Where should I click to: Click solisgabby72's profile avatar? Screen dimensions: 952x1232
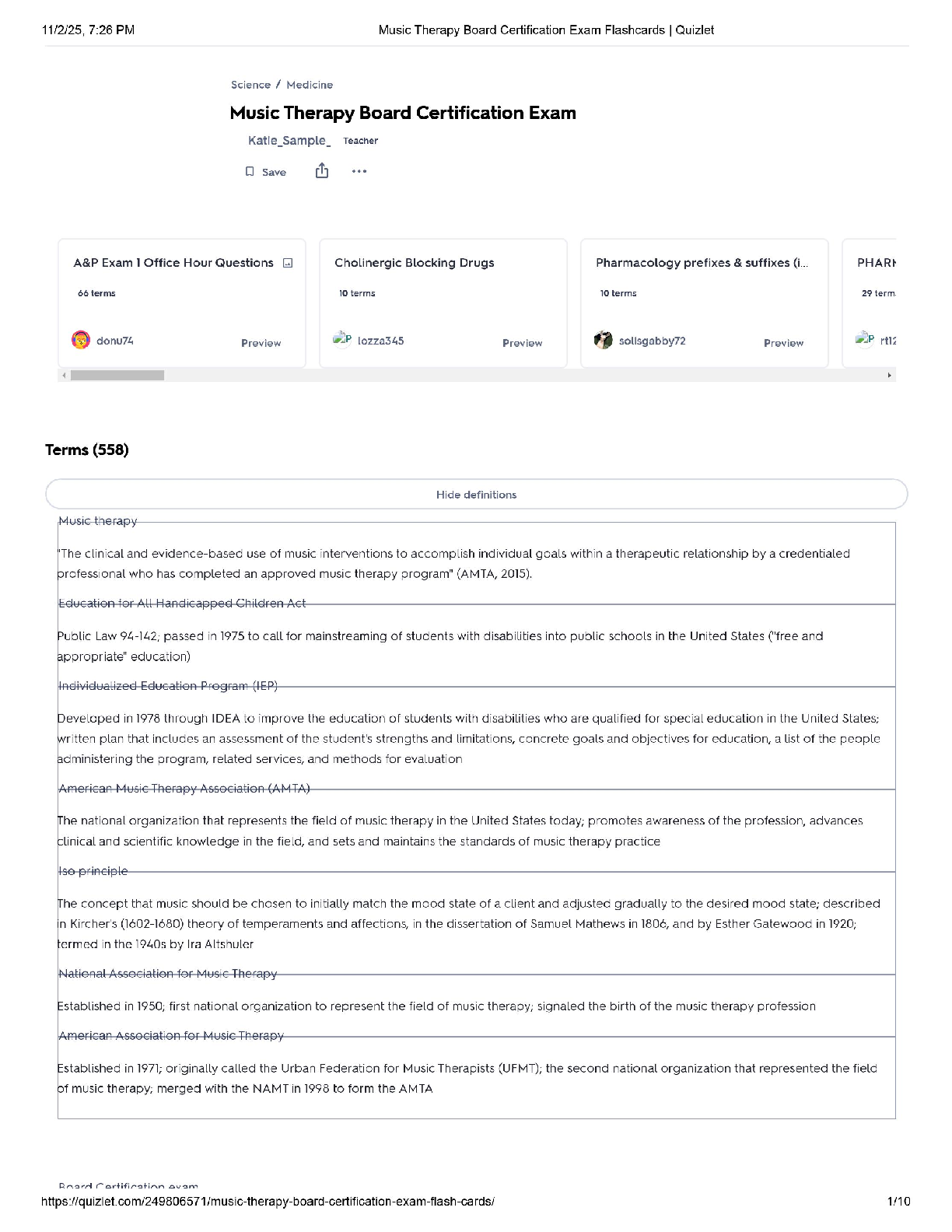(603, 340)
